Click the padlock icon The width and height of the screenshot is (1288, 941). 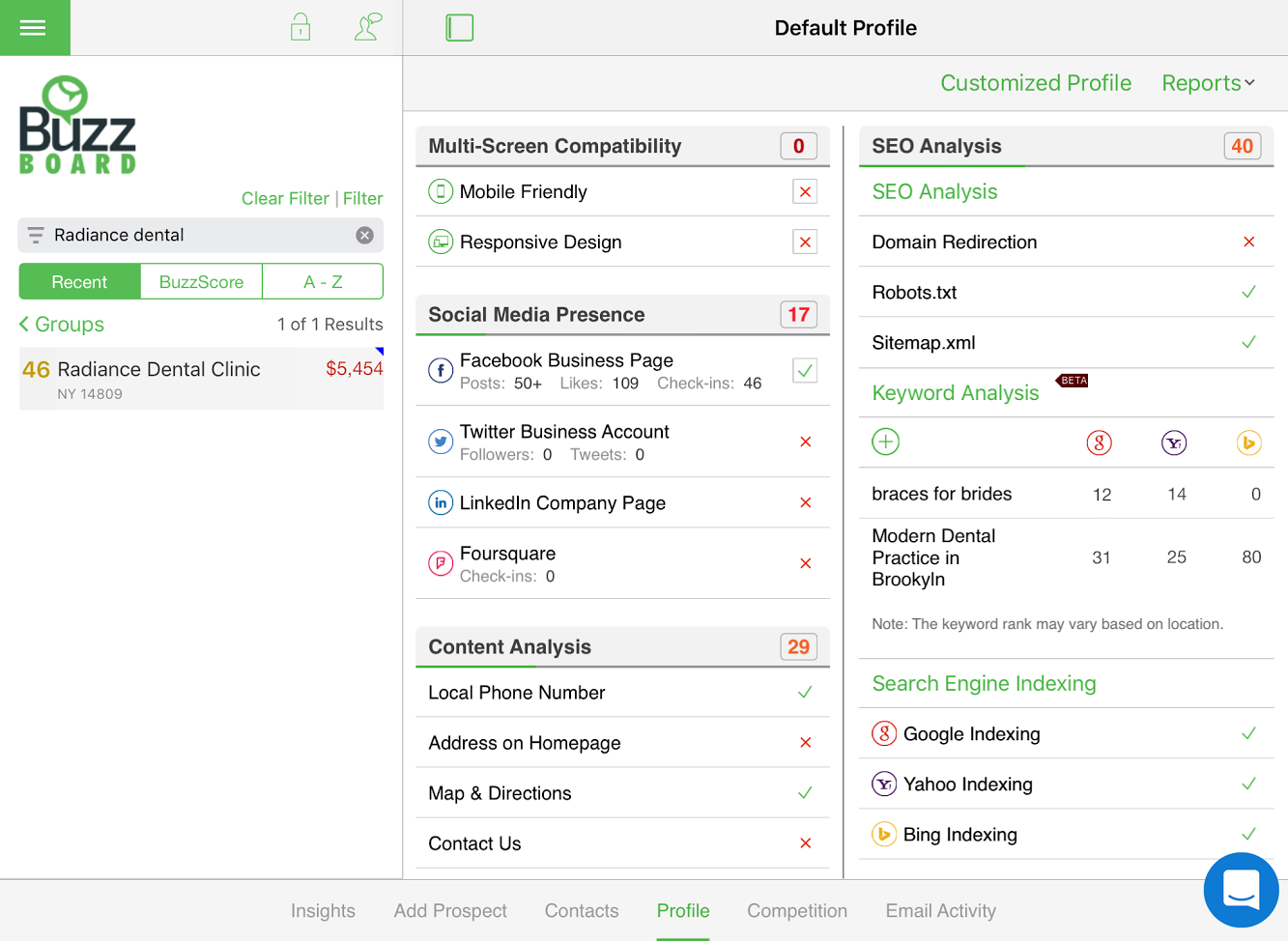301,27
